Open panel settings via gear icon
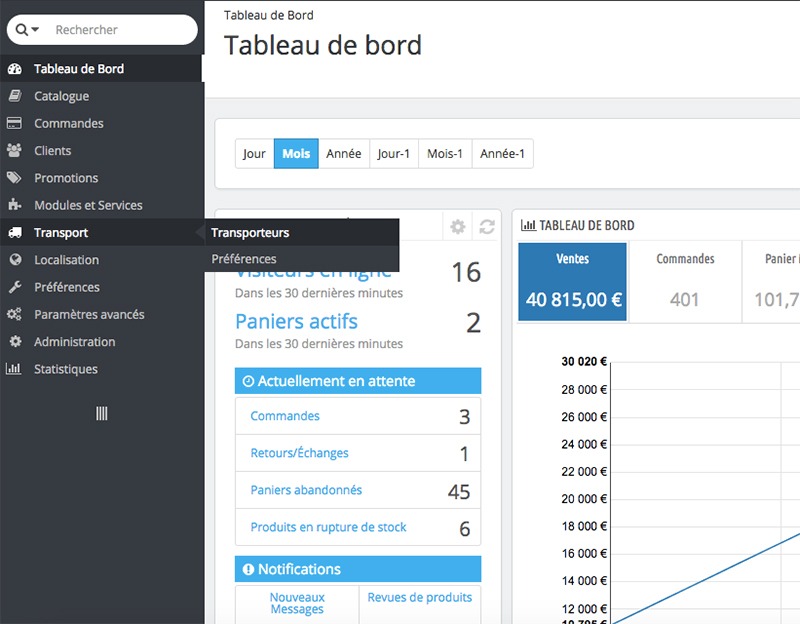 coord(458,227)
